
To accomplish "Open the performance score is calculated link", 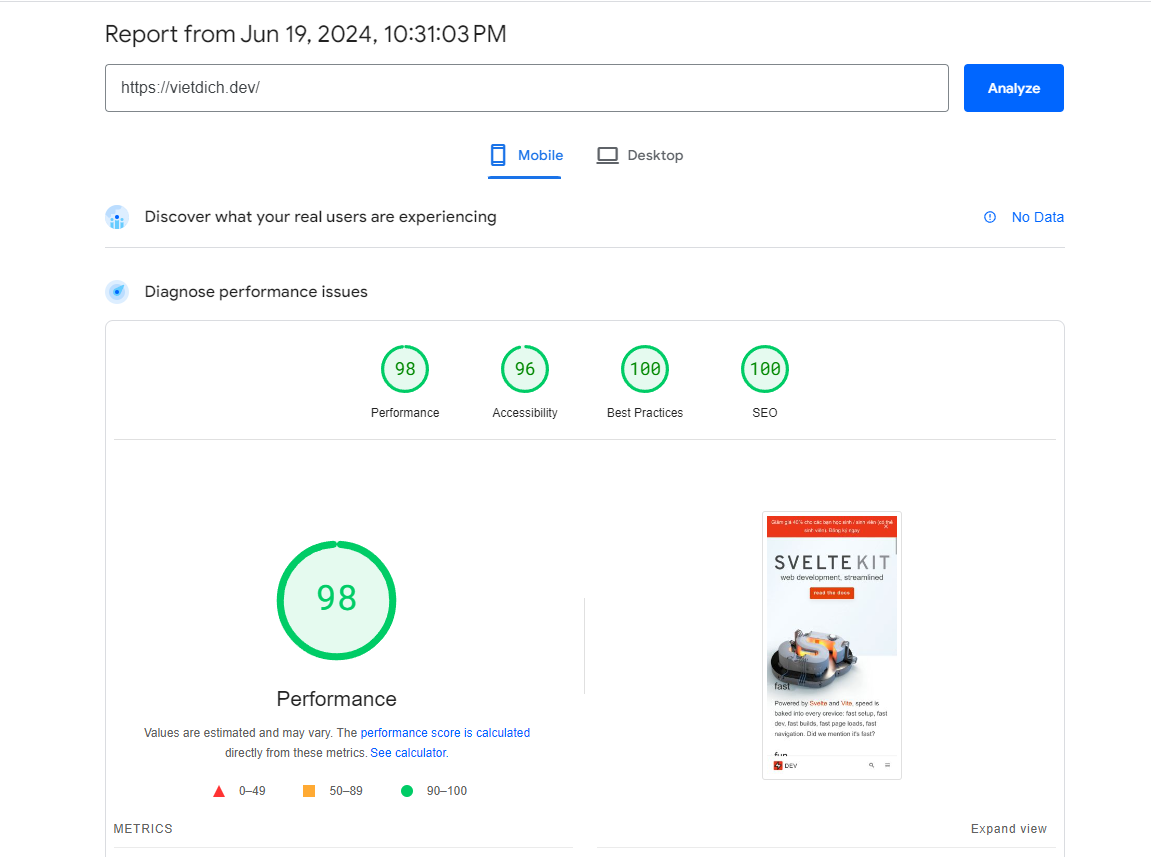I will 445,733.
